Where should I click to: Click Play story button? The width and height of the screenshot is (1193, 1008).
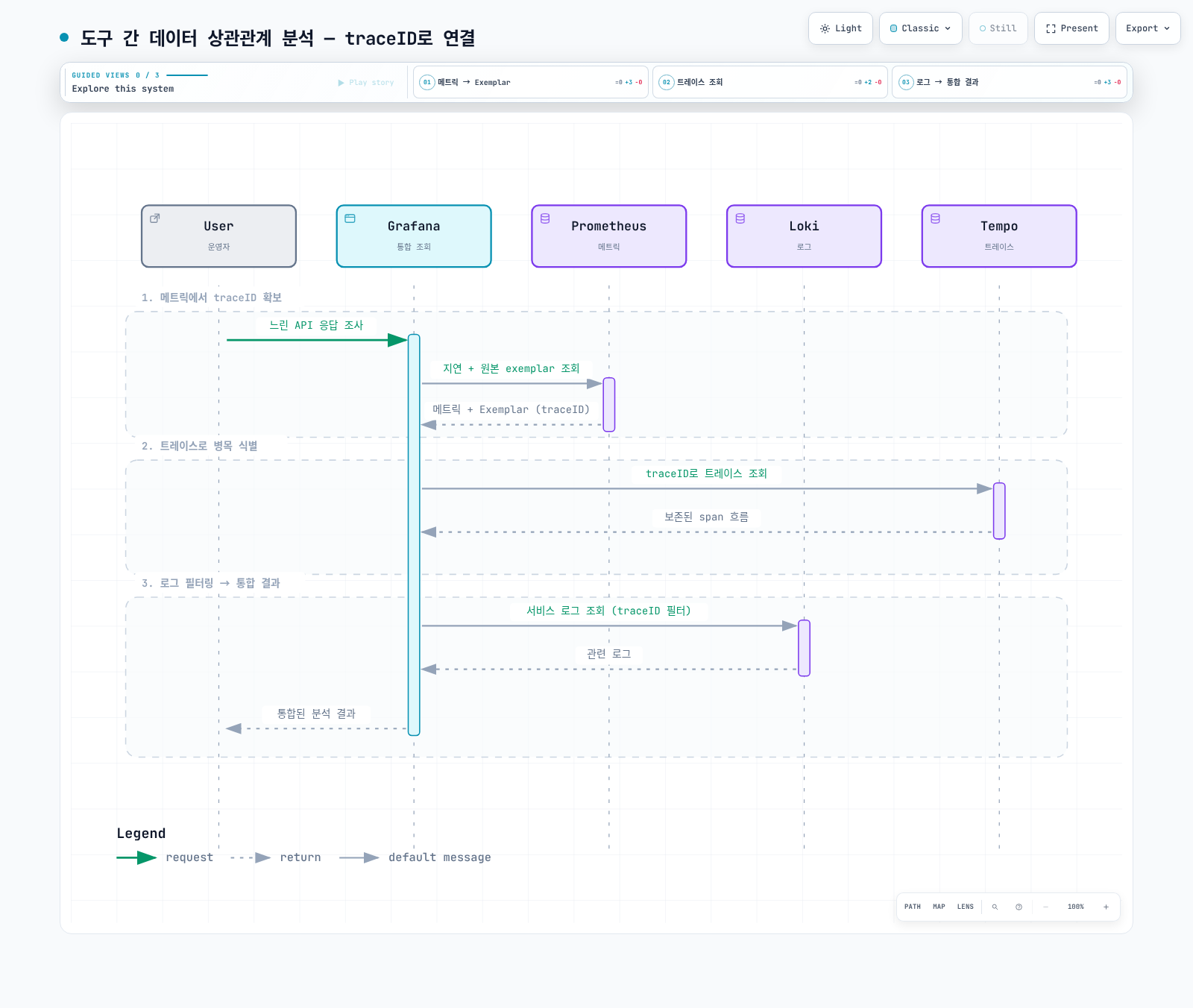(365, 83)
